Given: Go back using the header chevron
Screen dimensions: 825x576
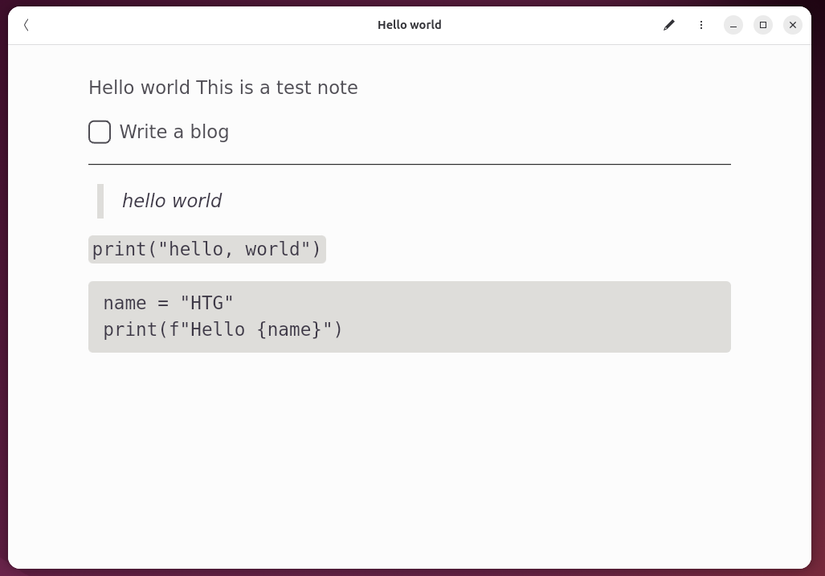Looking at the screenshot, I should [26, 25].
